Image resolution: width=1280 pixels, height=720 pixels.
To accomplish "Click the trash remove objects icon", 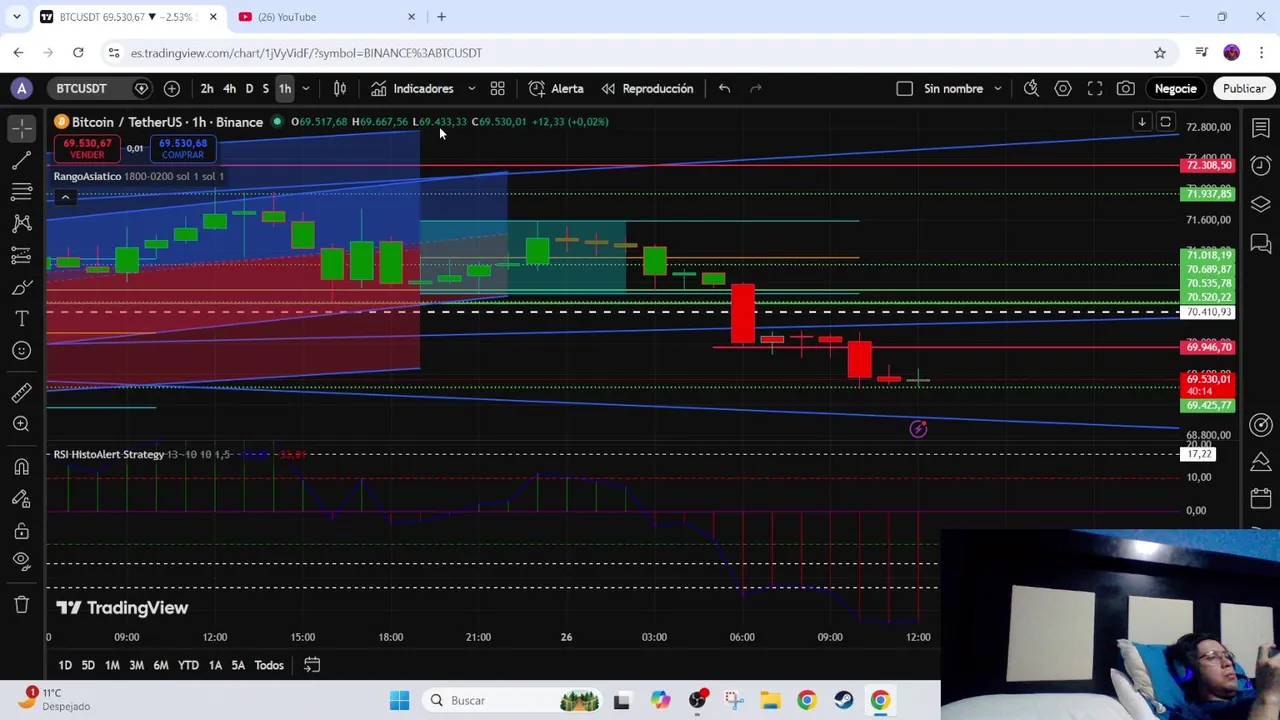I will click(21, 604).
